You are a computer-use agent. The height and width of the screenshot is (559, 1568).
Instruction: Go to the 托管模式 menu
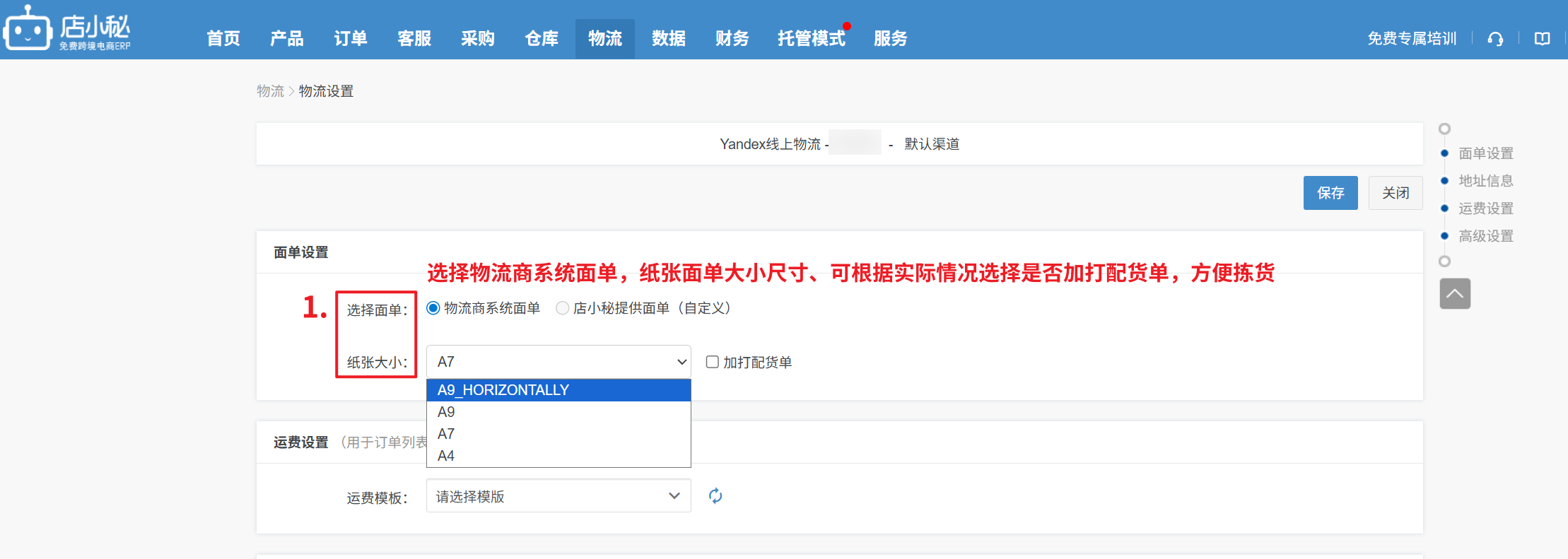[x=811, y=39]
